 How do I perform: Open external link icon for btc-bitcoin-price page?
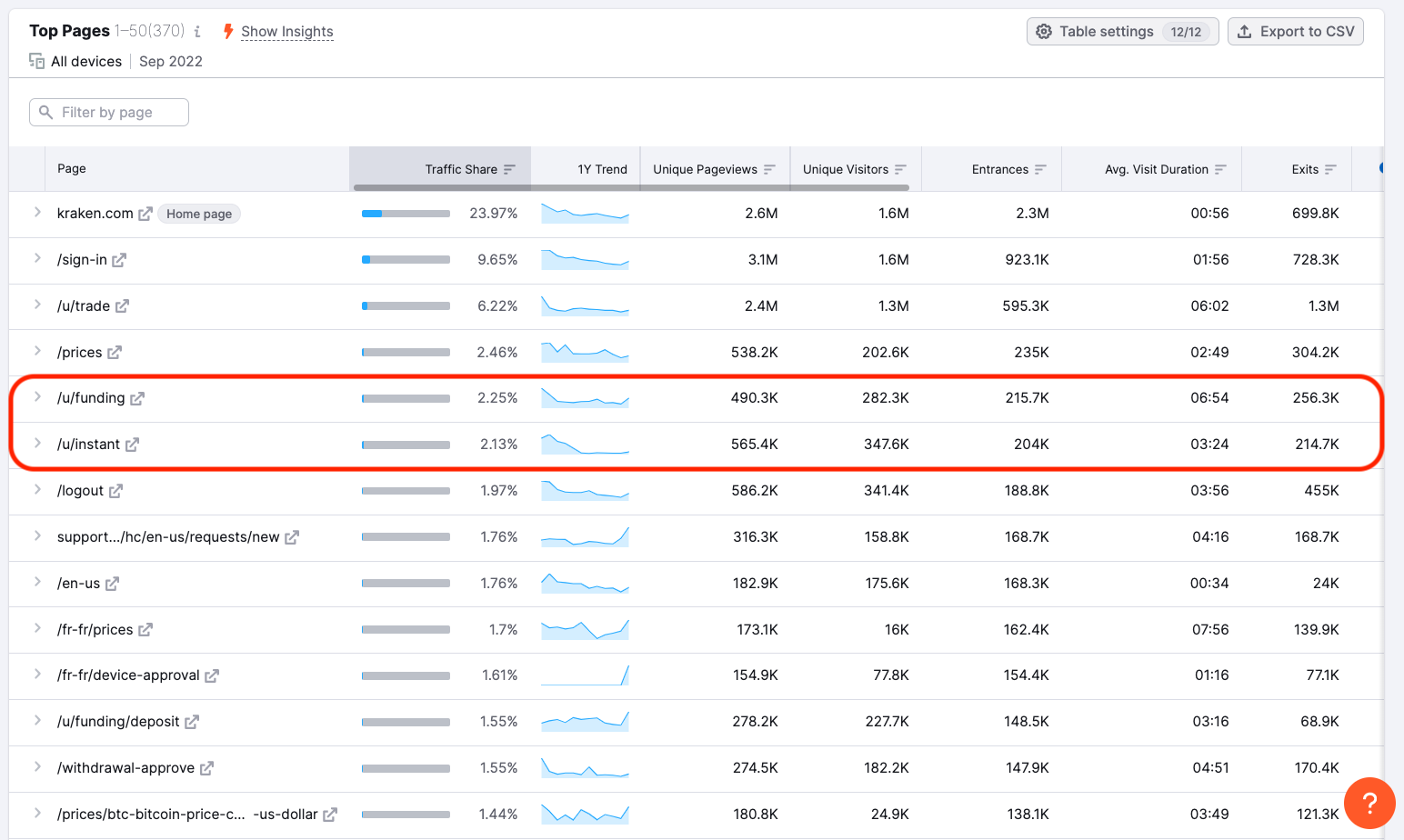[x=330, y=815]
